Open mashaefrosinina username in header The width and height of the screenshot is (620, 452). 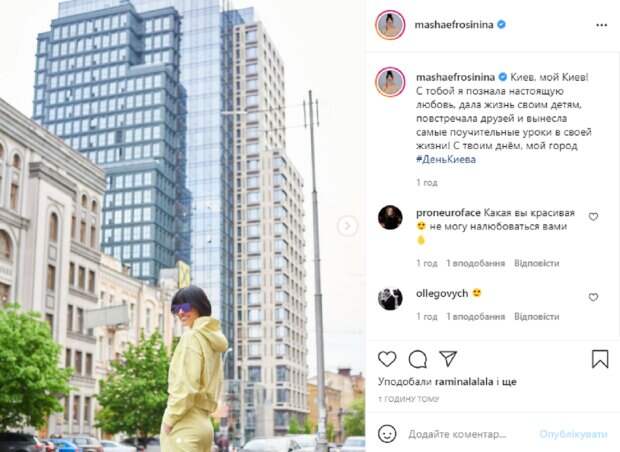click(x=454, y=25)
